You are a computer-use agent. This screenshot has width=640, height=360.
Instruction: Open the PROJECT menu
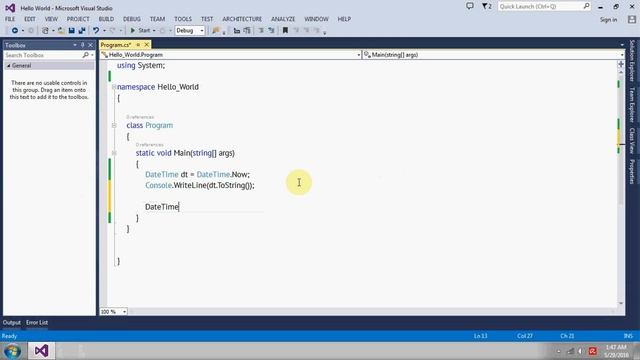78,19
